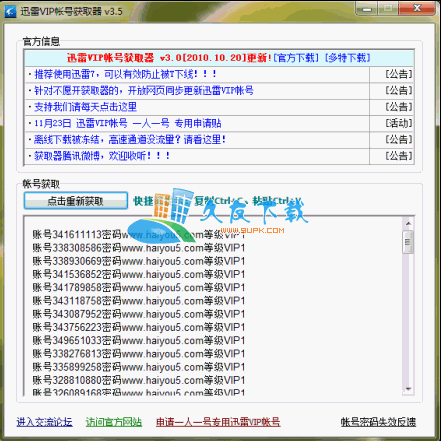Screen dimensions: 442x441
Task: Open the 官方下载 link in the header
Action: point(296,58)
